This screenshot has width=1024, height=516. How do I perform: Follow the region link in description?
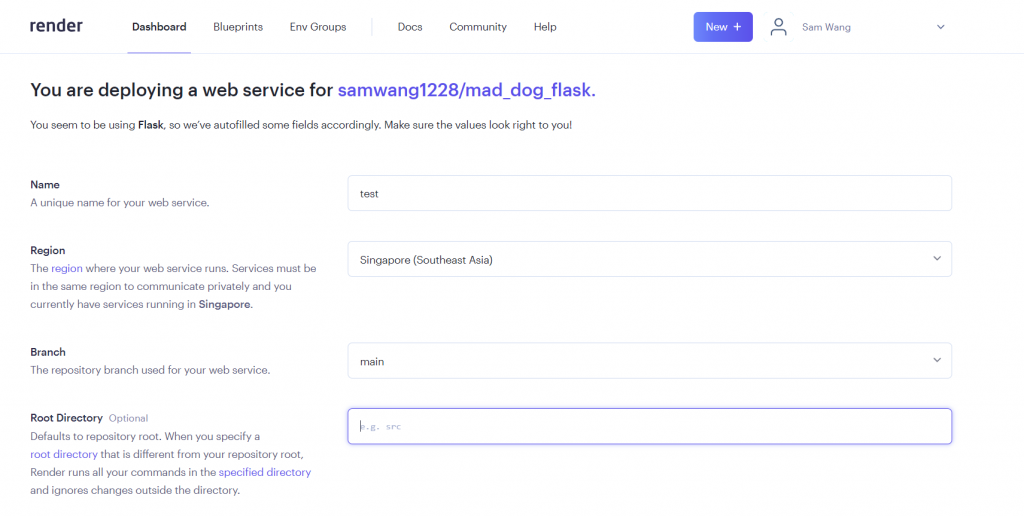(67, 268)
